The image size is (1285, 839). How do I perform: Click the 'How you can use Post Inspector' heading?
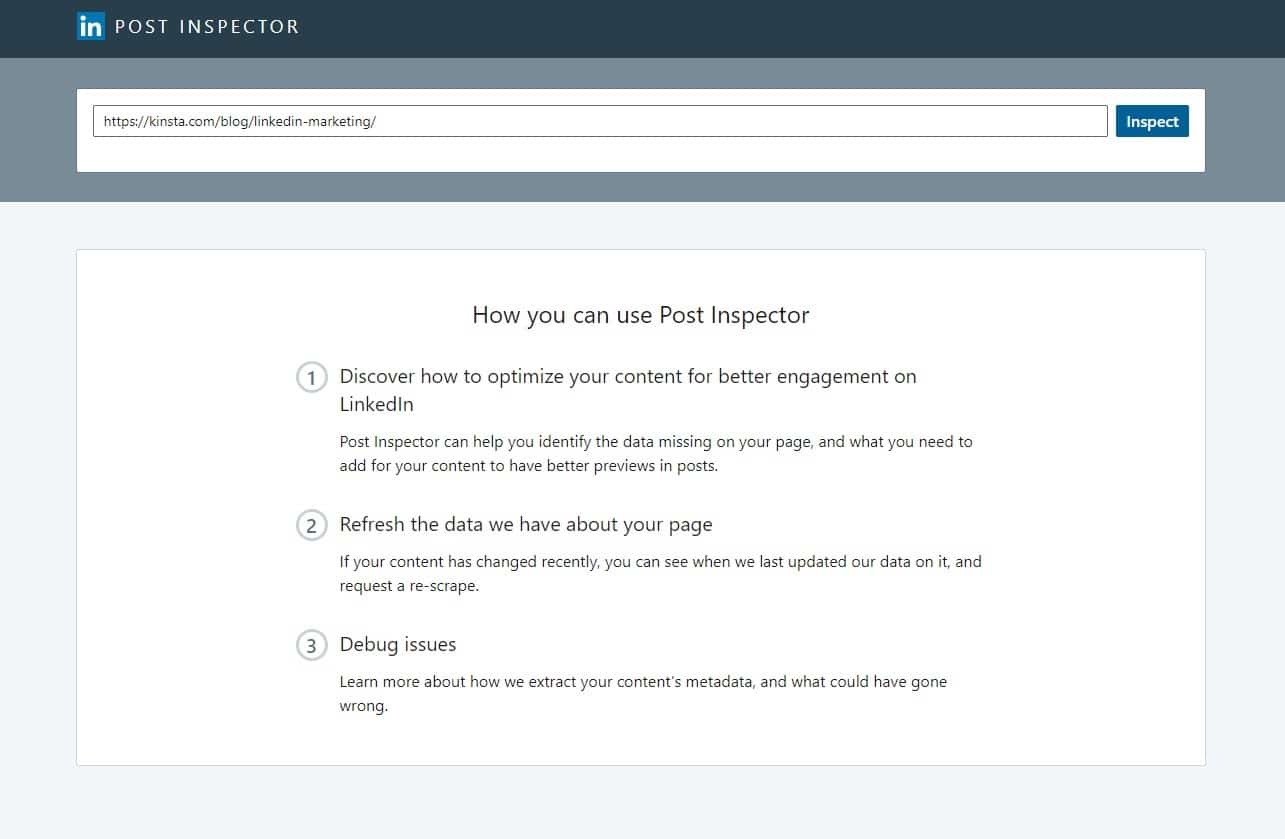tap(640, 315)
